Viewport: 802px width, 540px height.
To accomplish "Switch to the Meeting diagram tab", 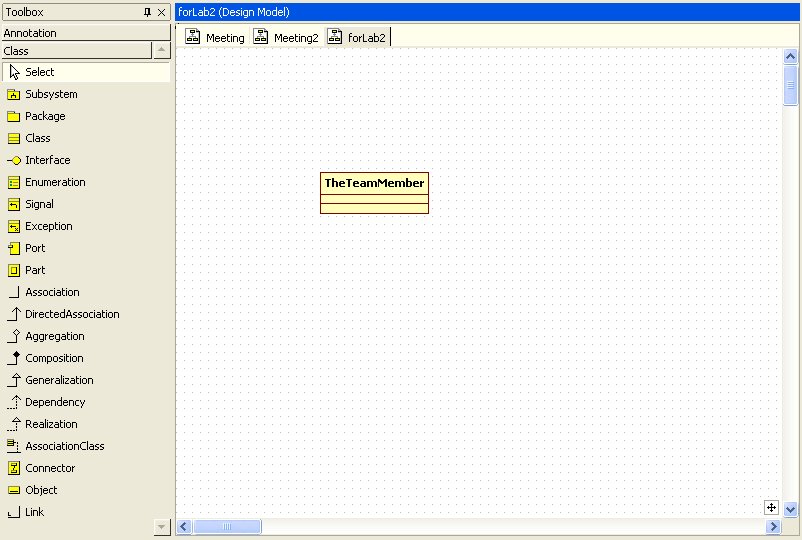I will (215, 37).
